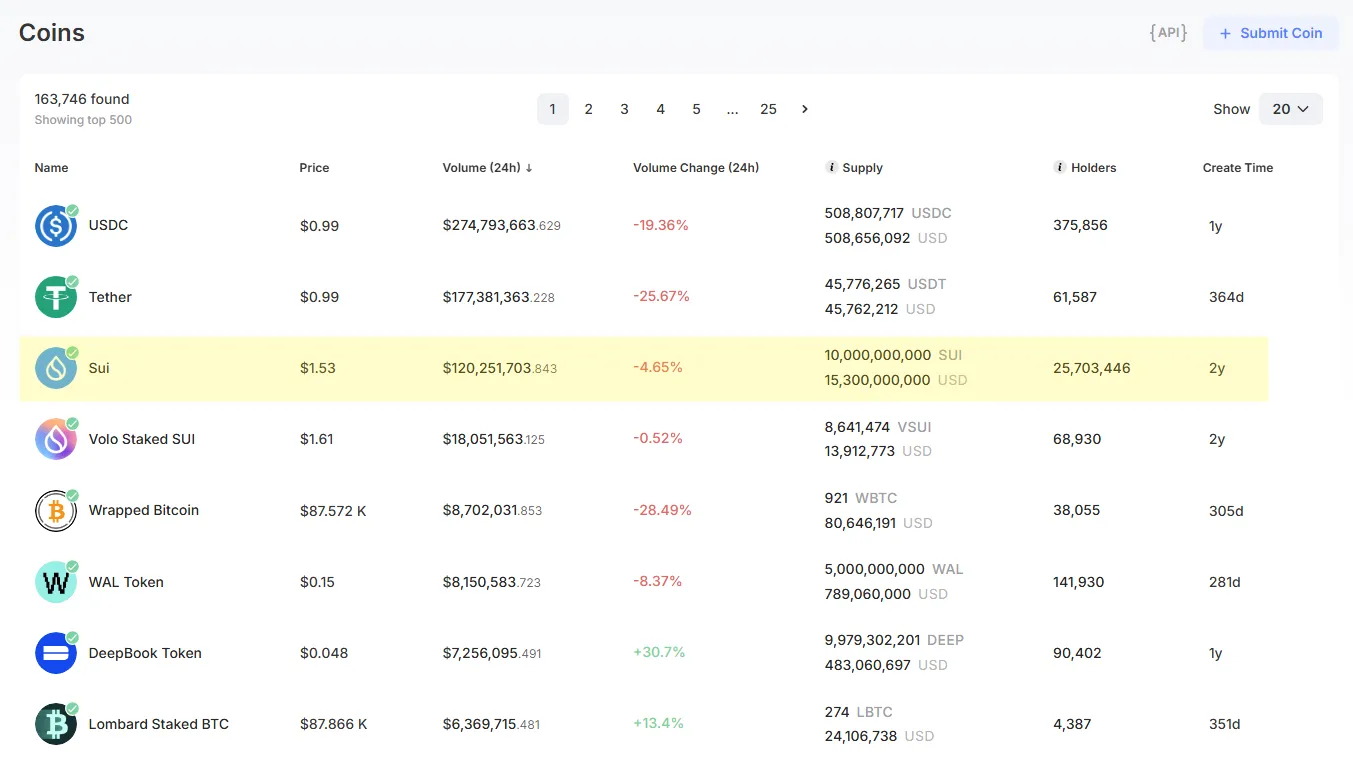Click the USDC coin logo icon

pos(56,226)
